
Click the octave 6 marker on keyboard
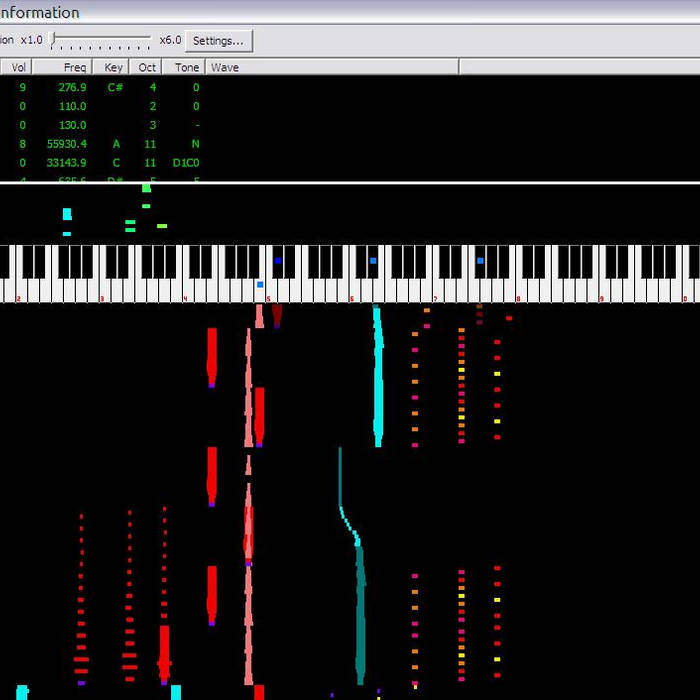point(351,298)
